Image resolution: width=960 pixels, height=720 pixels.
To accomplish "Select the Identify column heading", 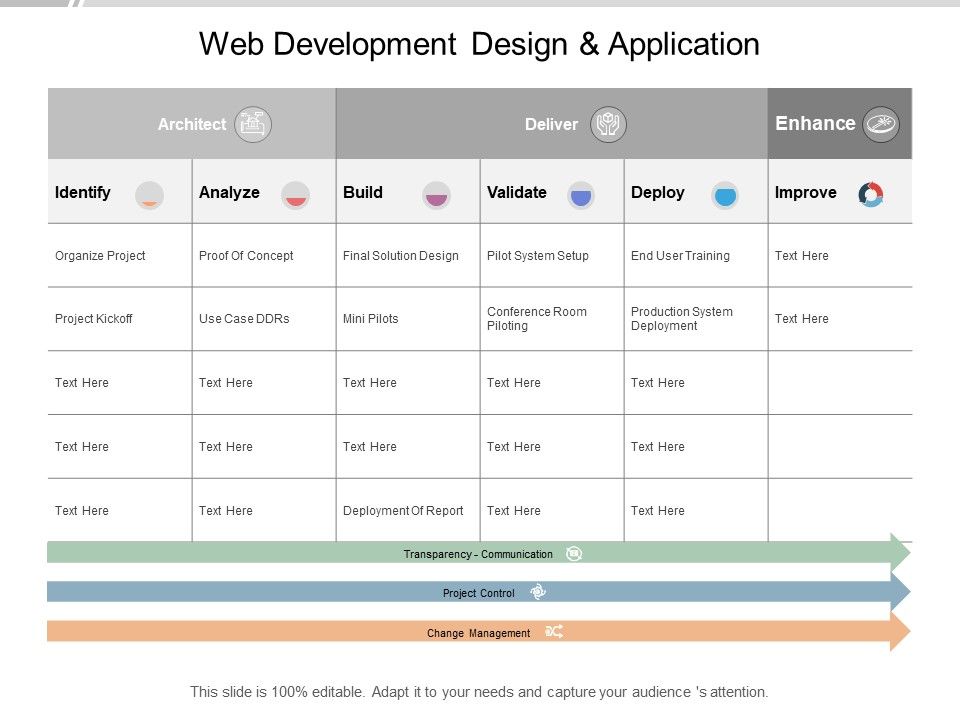I will tap(83, 192).
